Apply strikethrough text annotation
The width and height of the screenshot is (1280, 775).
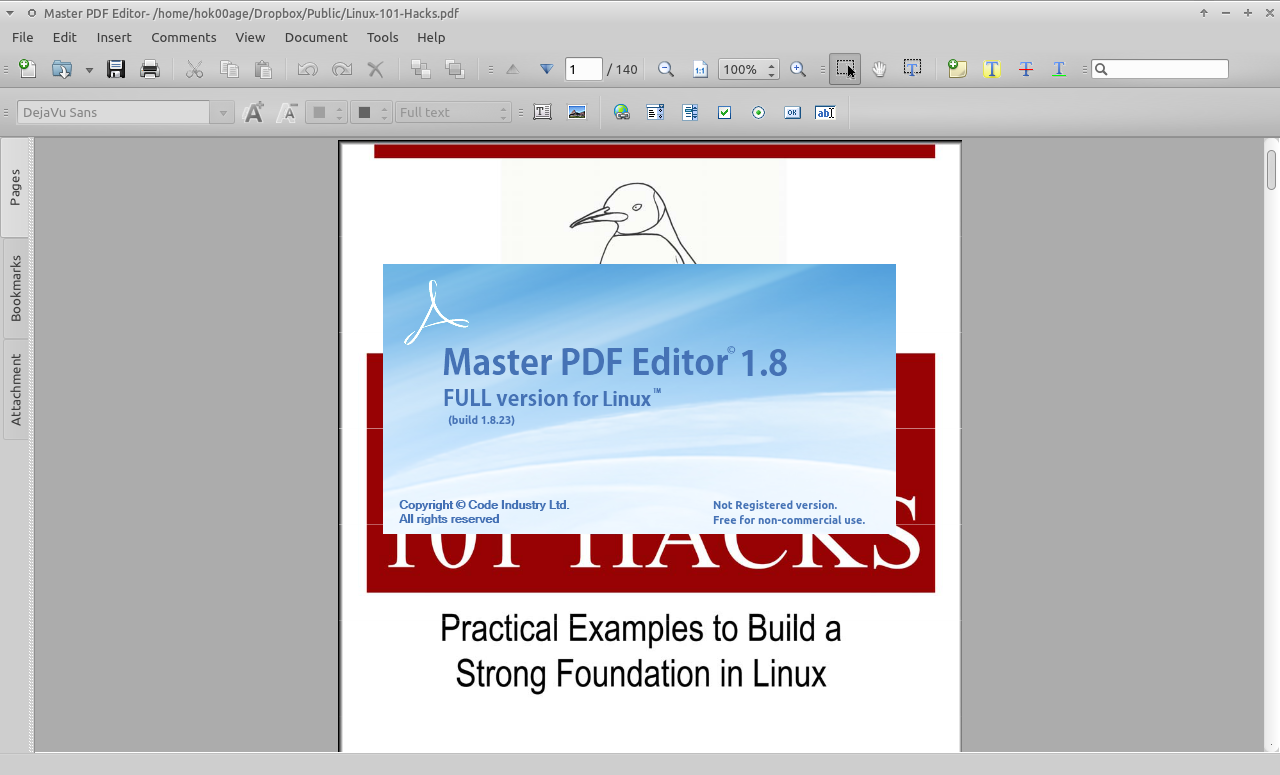point(1026,69)
